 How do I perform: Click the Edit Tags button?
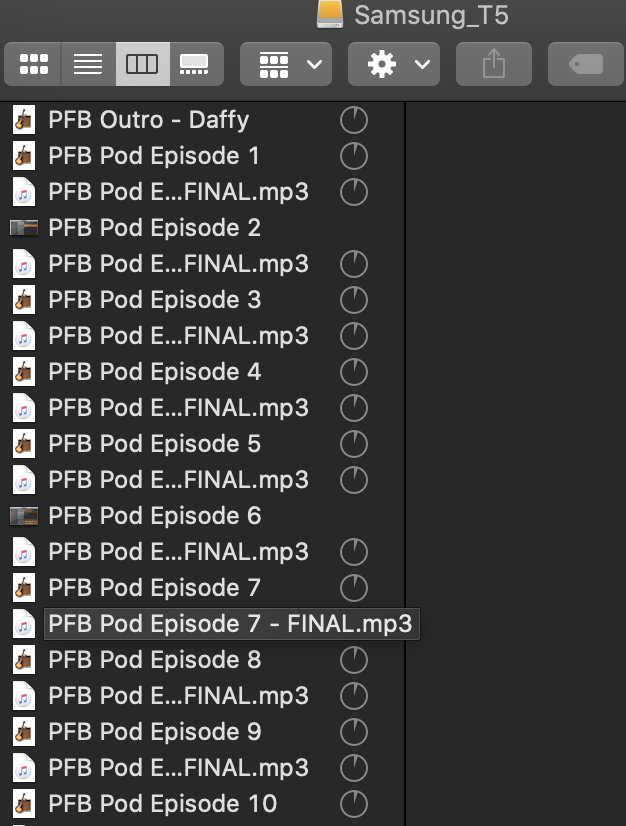click(x=586, y=64)
